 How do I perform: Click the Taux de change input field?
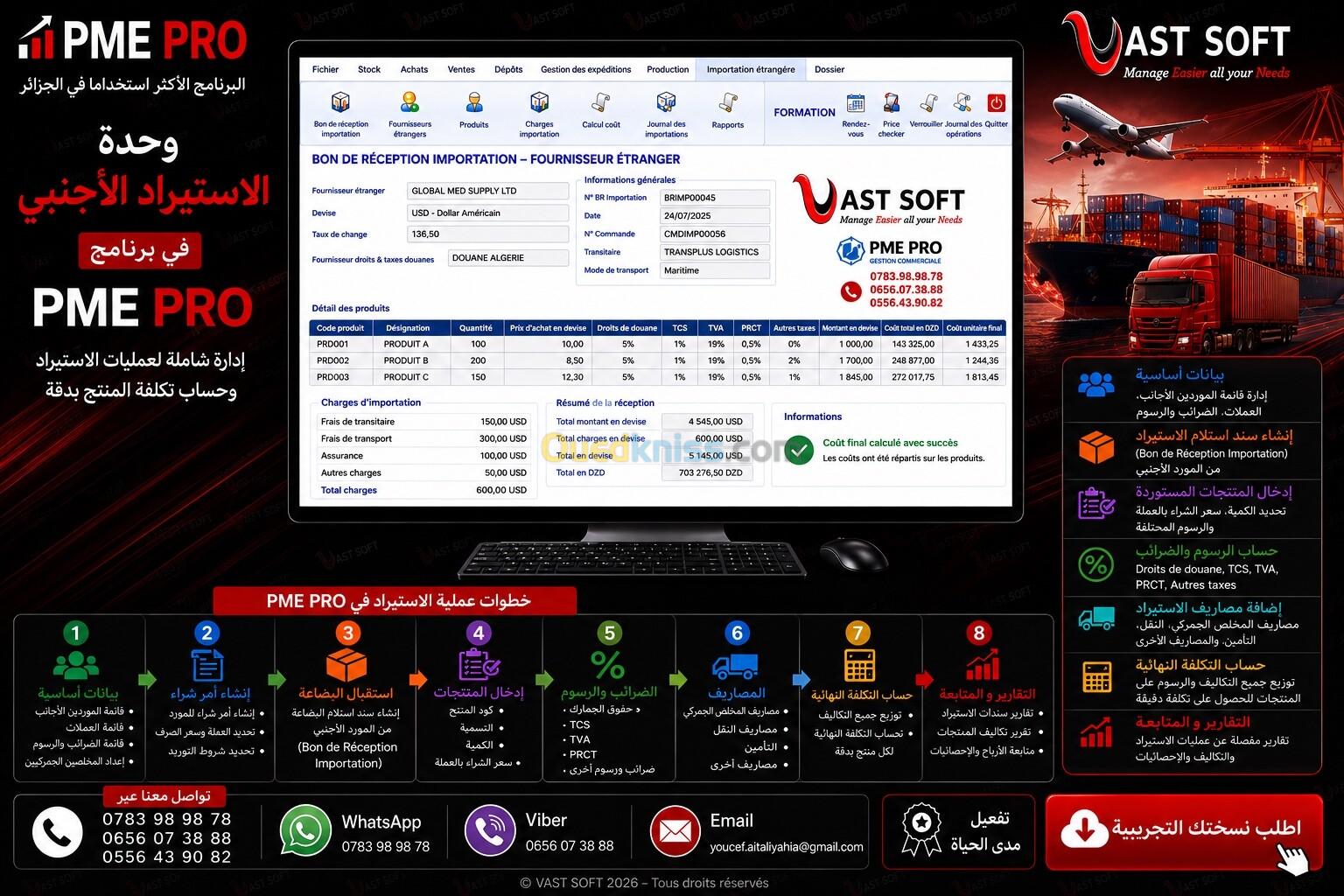[x=488, y=234]
